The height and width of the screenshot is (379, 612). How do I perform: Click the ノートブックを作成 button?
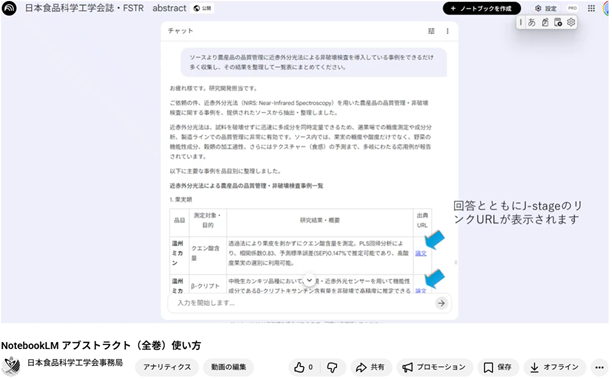click(x=481, y=8)
